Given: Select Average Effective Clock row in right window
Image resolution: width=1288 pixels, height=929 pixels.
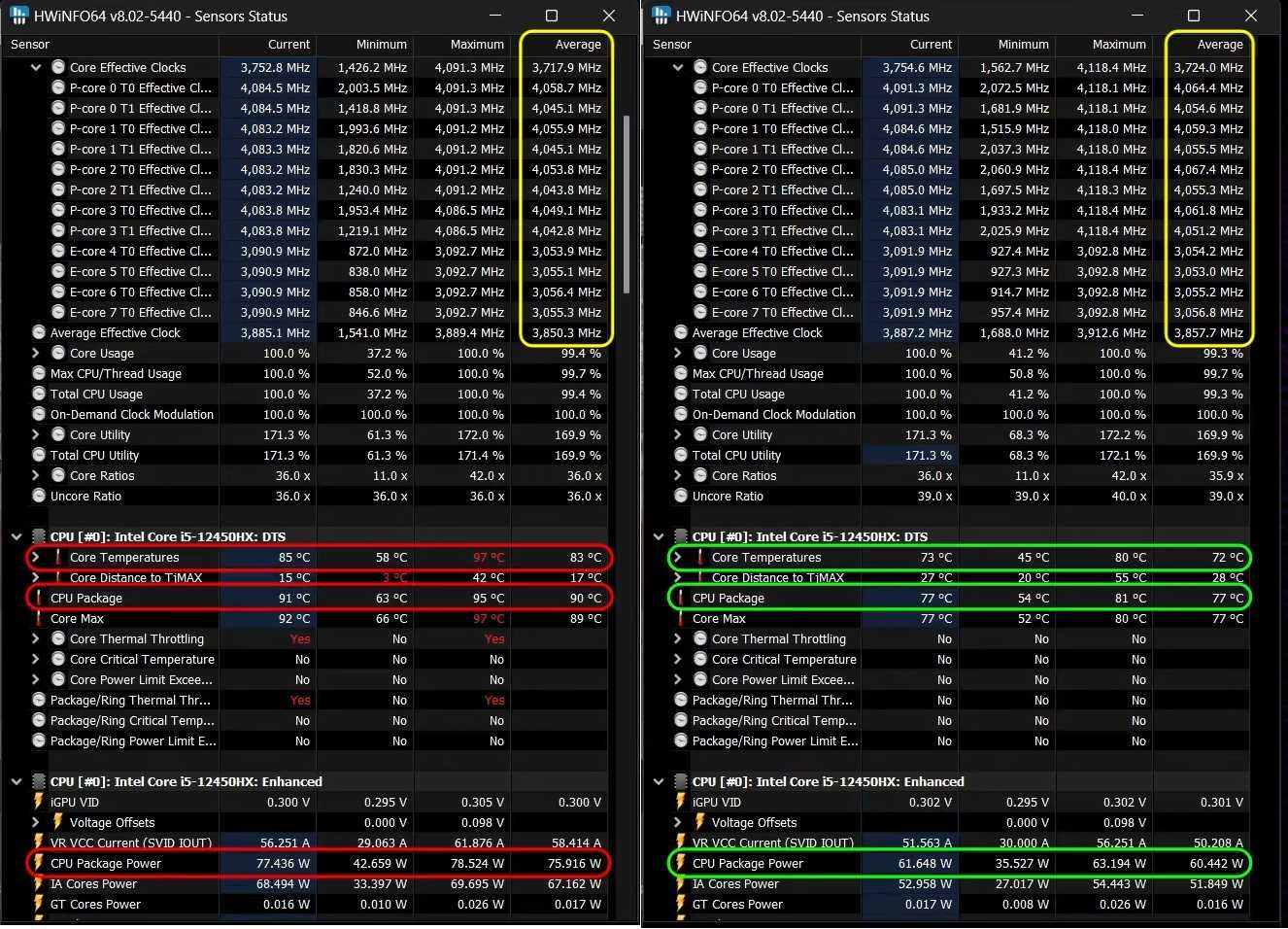Looking at the screenshot, I should pyautogui.click(x=948, y=332).
